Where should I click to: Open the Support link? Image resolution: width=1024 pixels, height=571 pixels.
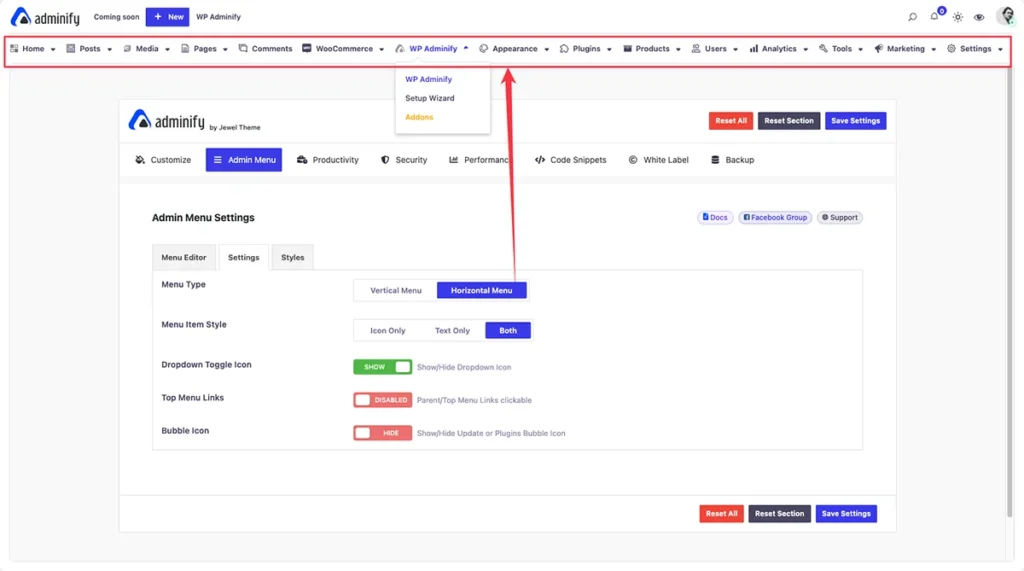click(x=840, y=218)
